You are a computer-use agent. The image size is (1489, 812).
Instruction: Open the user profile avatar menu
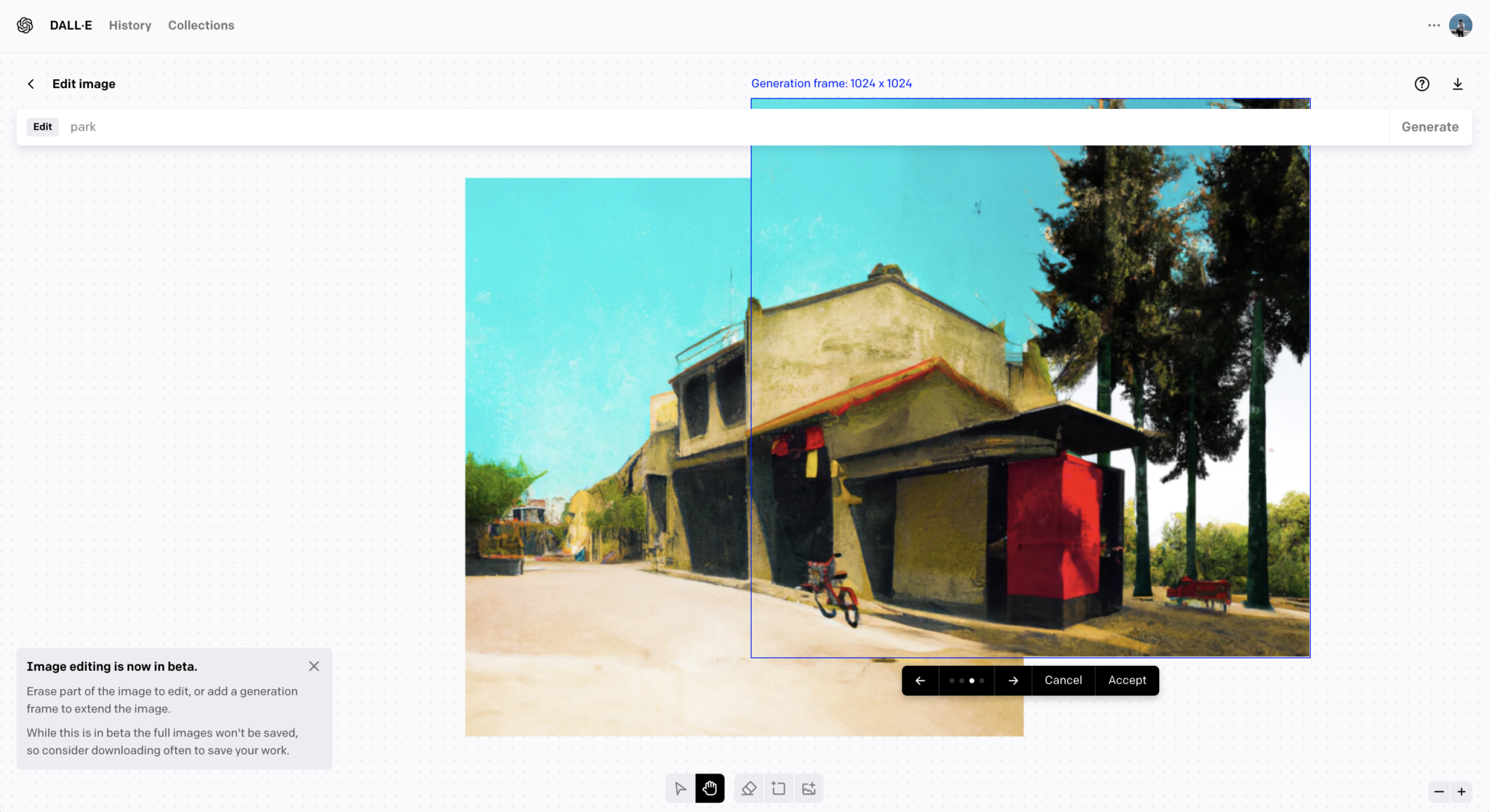click(x=1460, y=25)
